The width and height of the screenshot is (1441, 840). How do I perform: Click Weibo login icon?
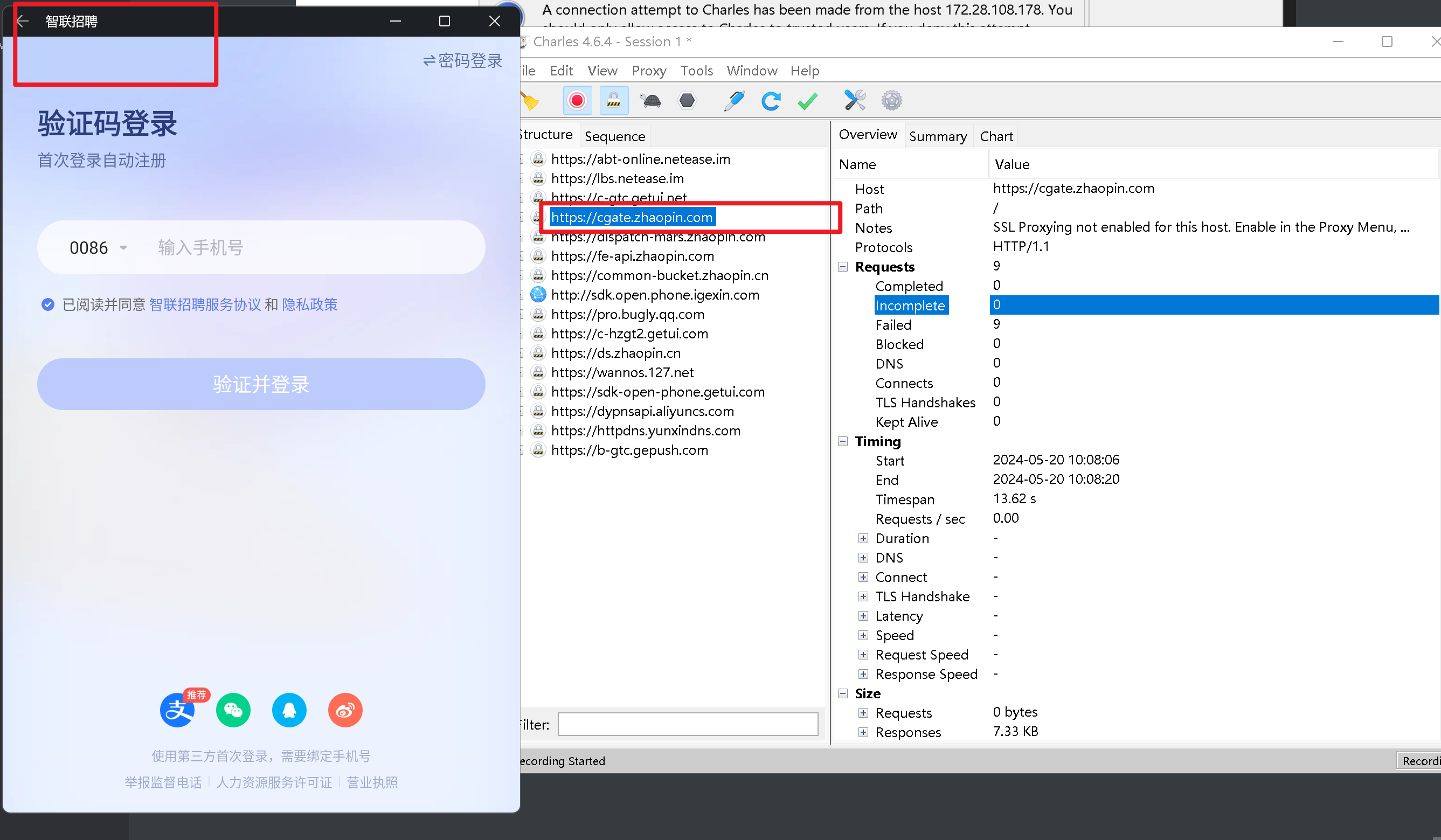point(345,710)
